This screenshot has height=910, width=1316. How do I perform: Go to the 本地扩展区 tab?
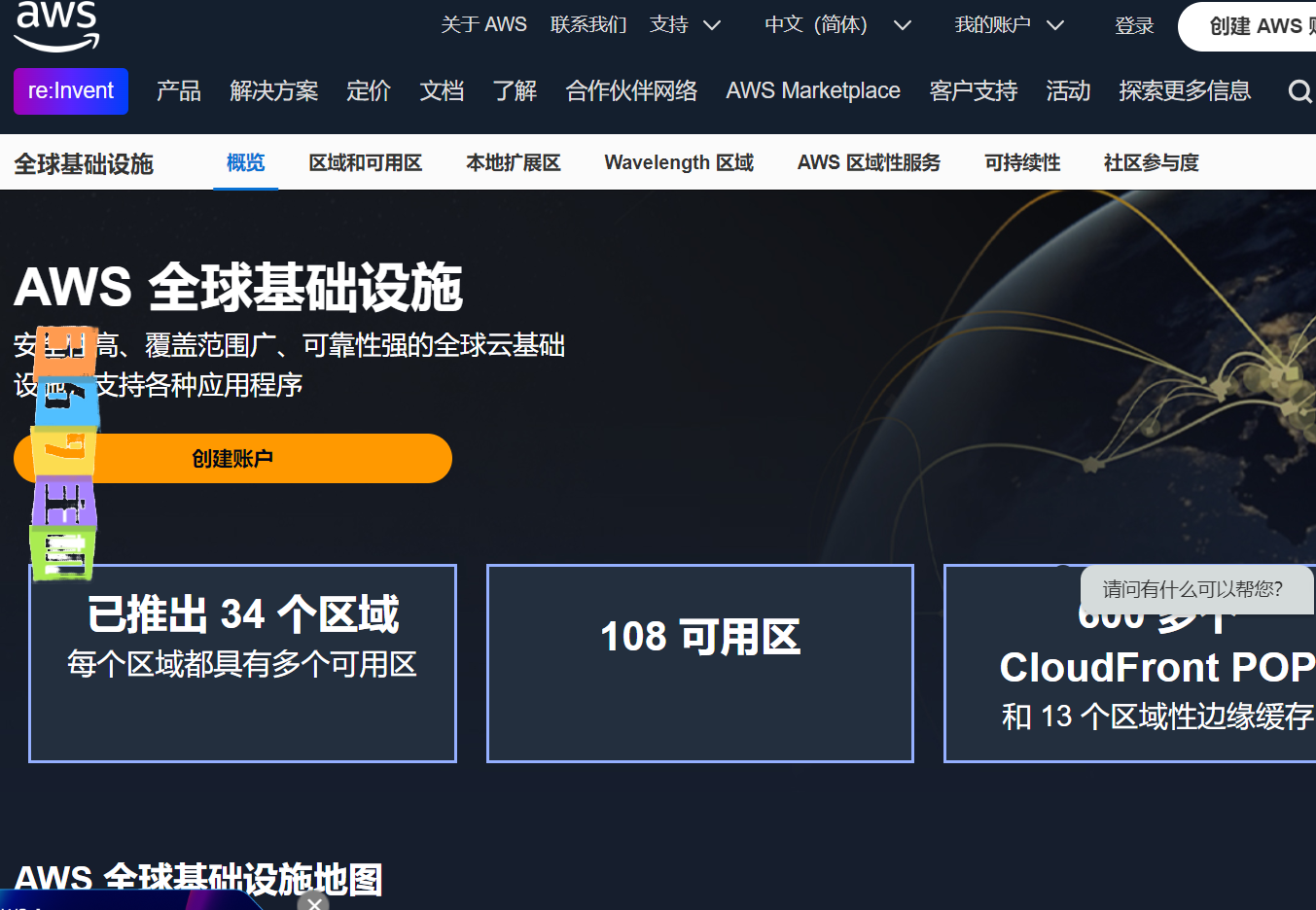(x=513, y=162)
